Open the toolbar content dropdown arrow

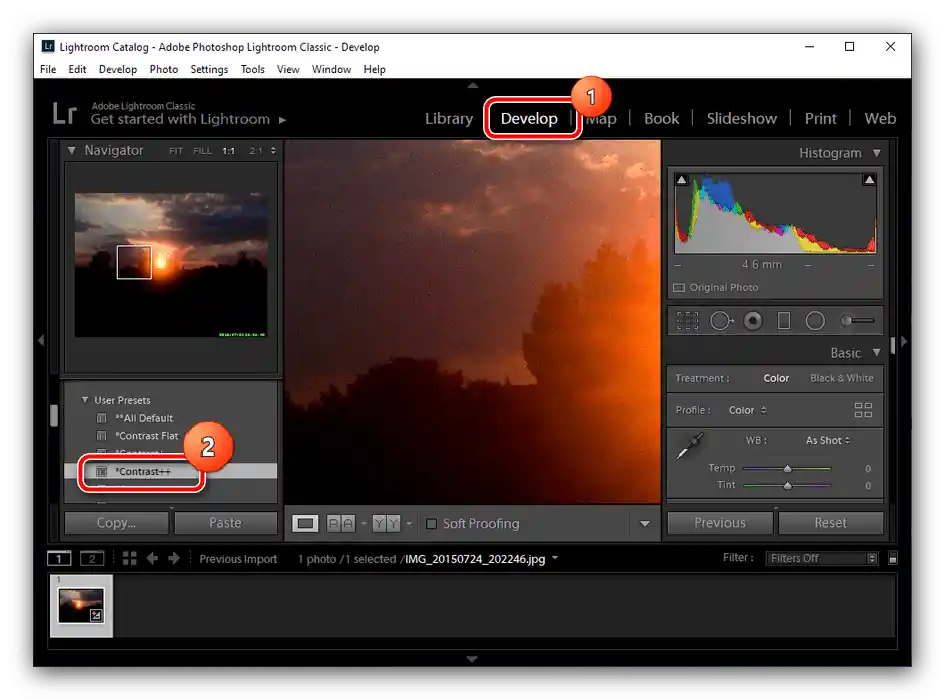(x=645, y=523)
